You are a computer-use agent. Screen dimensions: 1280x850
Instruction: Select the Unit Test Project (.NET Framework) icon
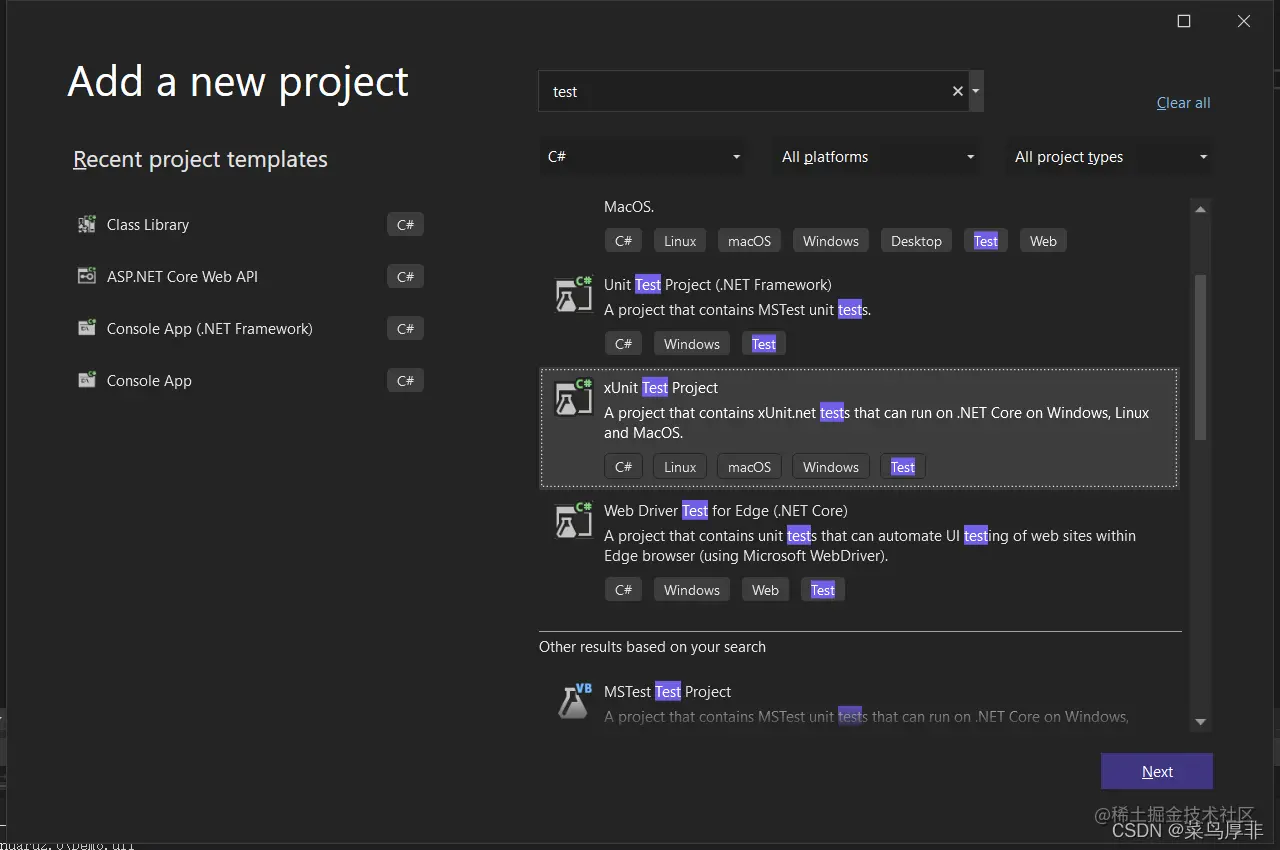tap(574, 296)
